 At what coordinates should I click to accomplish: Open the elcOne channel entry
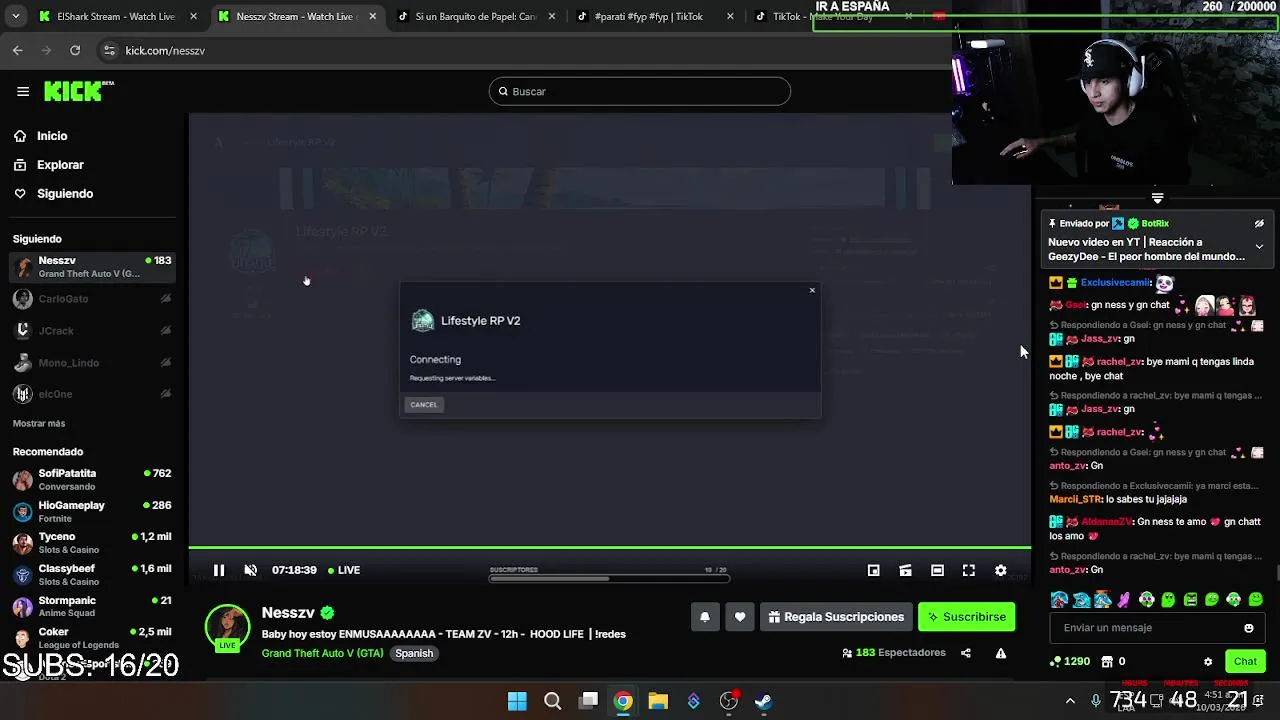(x=92, y=394)
